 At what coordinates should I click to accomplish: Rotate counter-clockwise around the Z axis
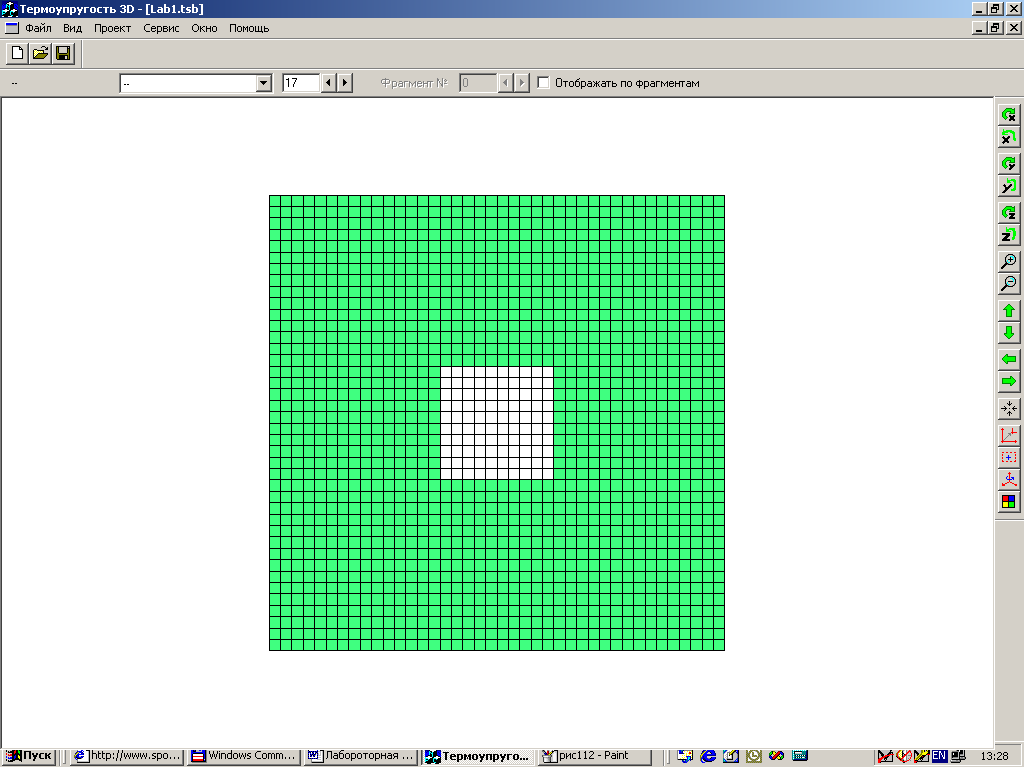[x=1009, y=235]
